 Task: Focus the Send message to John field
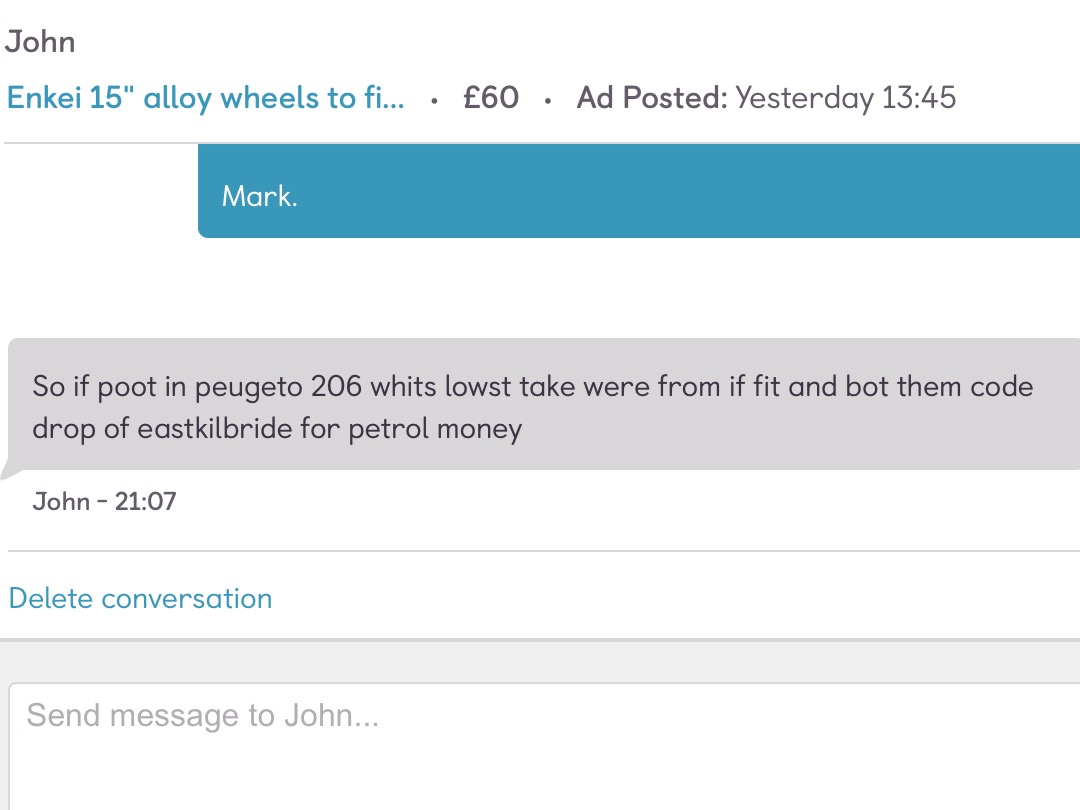[x=544, y=747]
